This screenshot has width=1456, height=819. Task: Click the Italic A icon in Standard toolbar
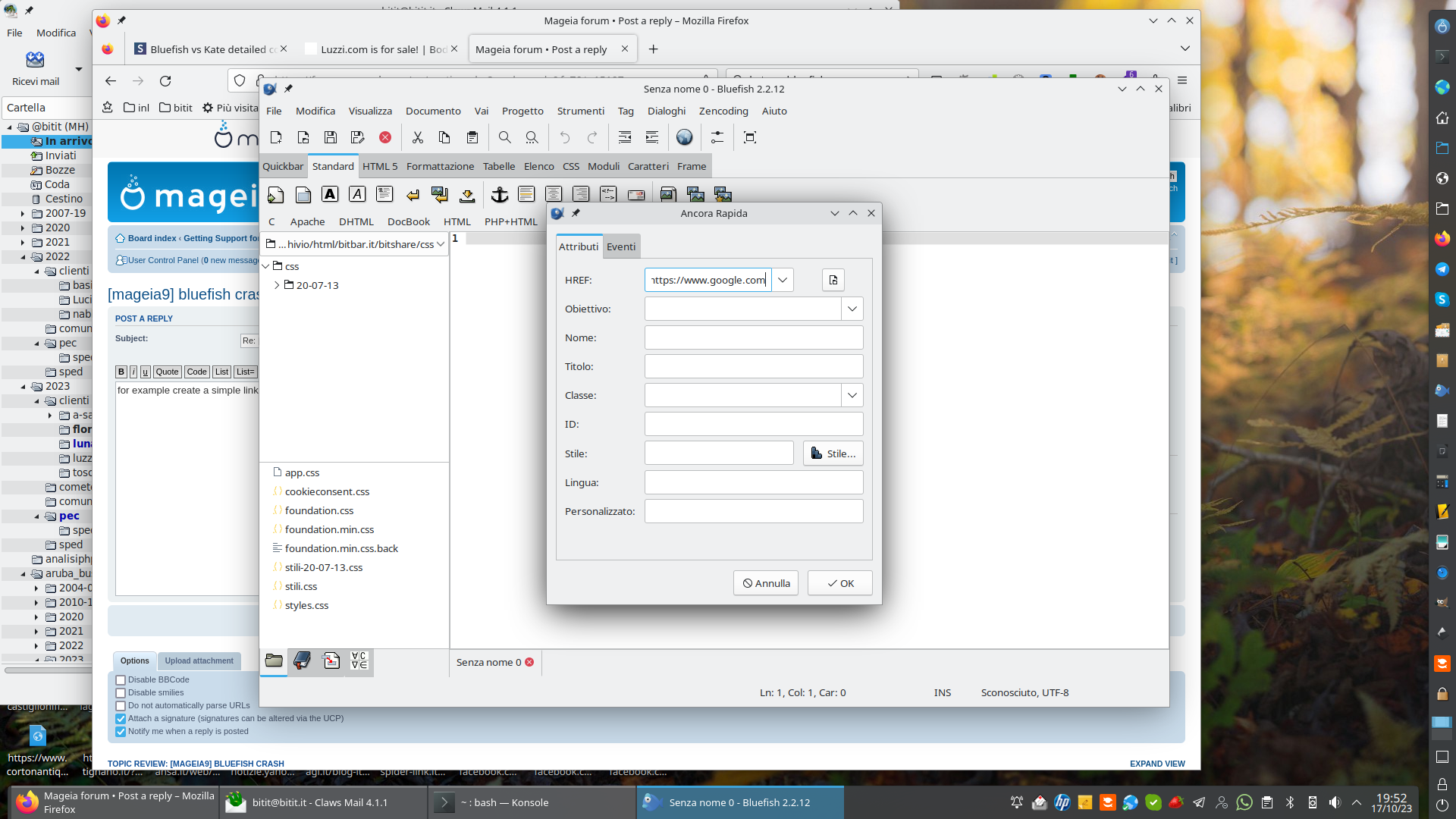[357, 194]
